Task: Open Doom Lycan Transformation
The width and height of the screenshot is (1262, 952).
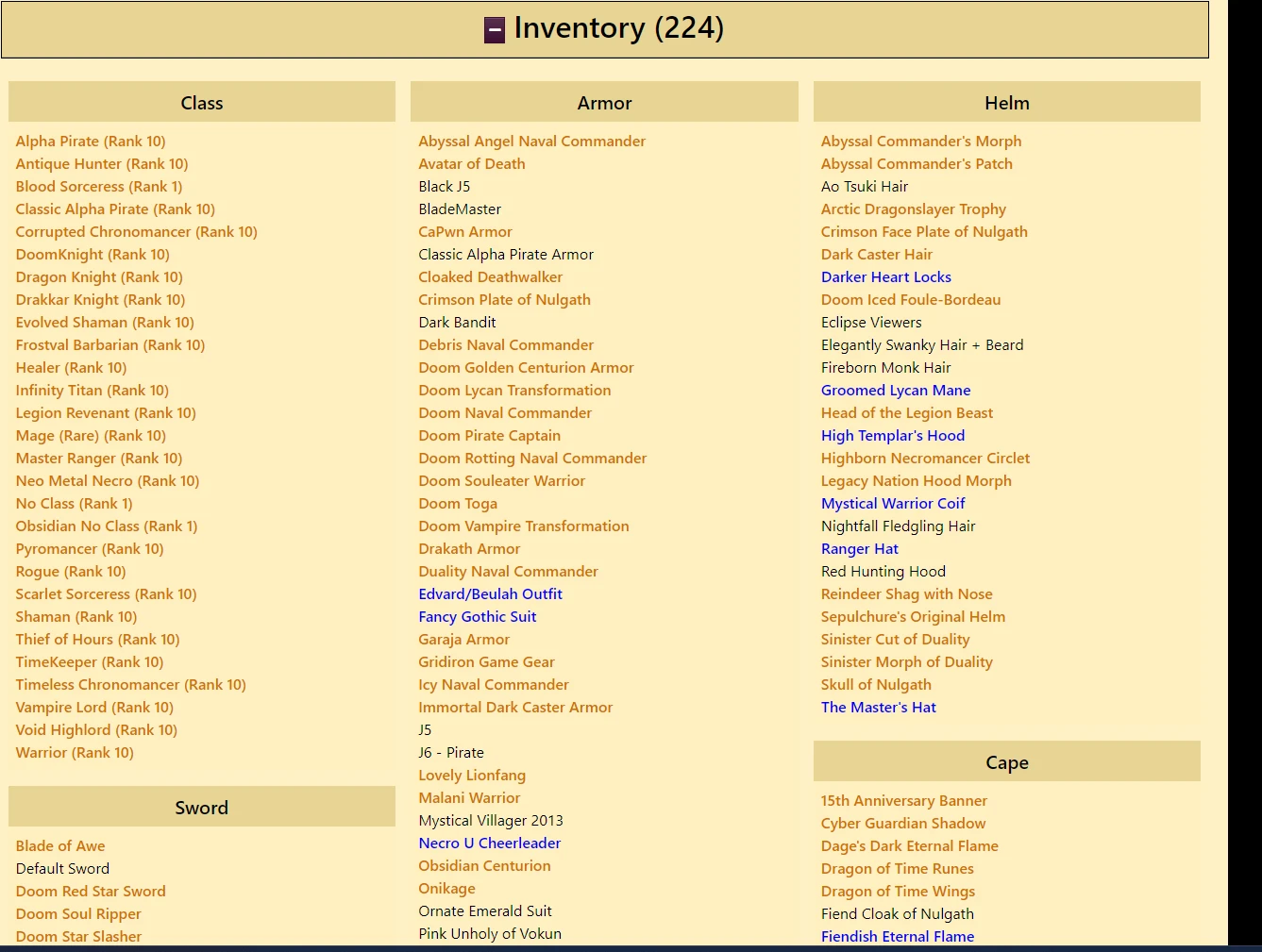Action: (514, 391)
